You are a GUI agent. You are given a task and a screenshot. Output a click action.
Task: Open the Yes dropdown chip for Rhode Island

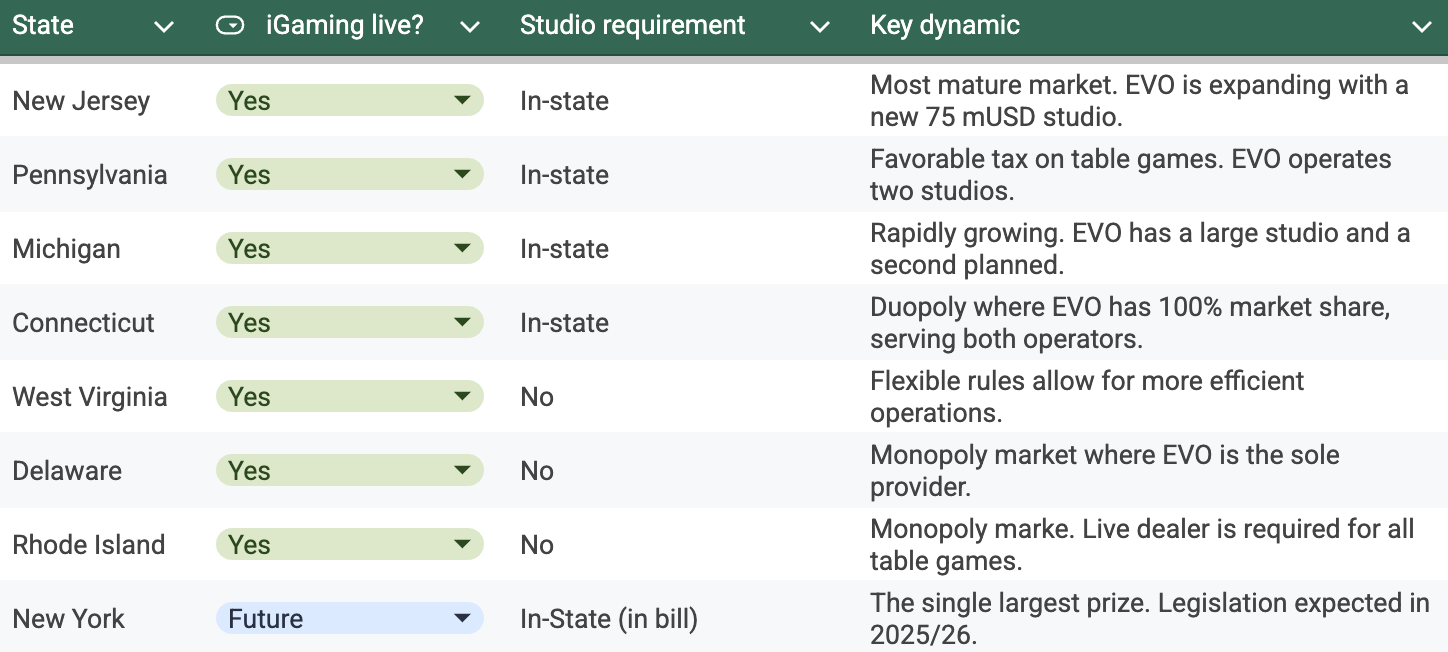[350, 545]
